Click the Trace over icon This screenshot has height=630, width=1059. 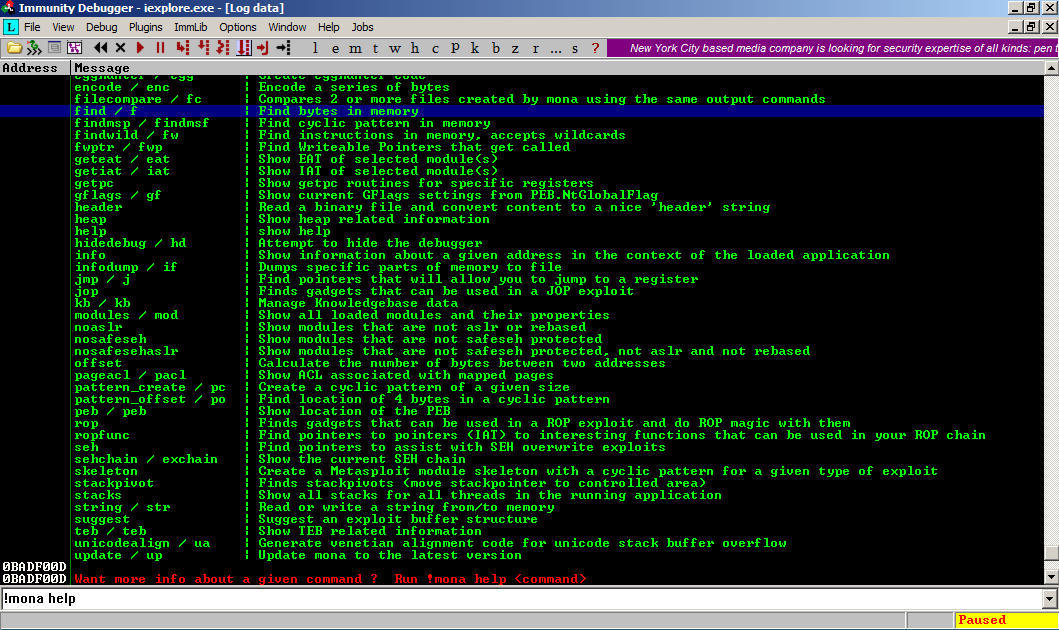click(x=243, y=48)
